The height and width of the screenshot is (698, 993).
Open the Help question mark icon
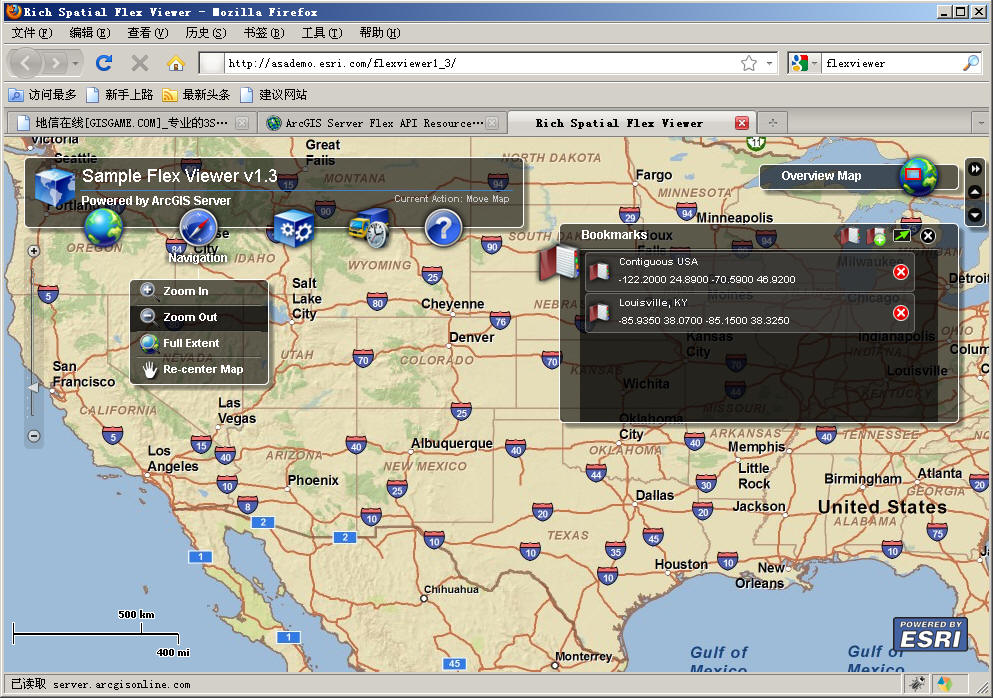pos(443,229)
